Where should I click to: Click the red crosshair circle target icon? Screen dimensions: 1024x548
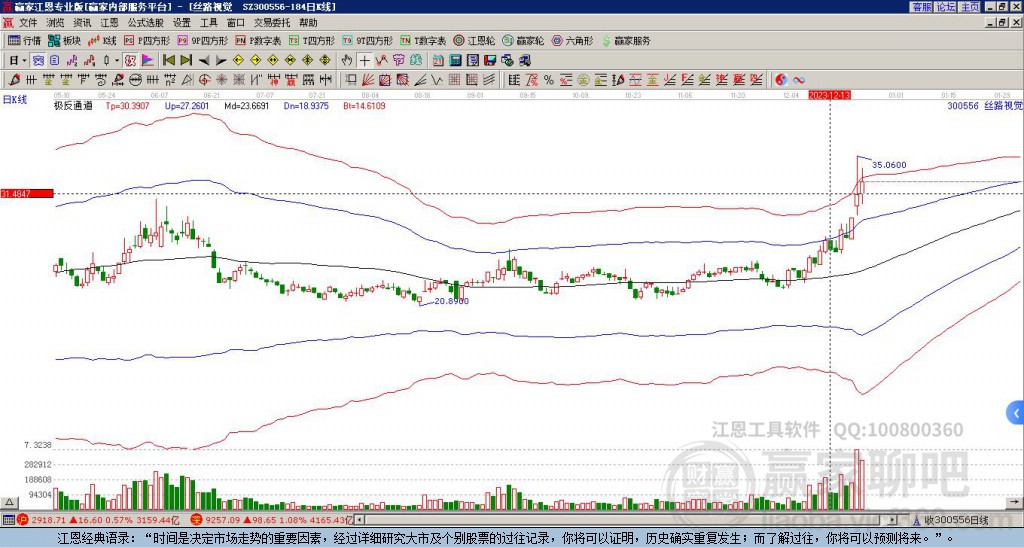coord(204,80)
